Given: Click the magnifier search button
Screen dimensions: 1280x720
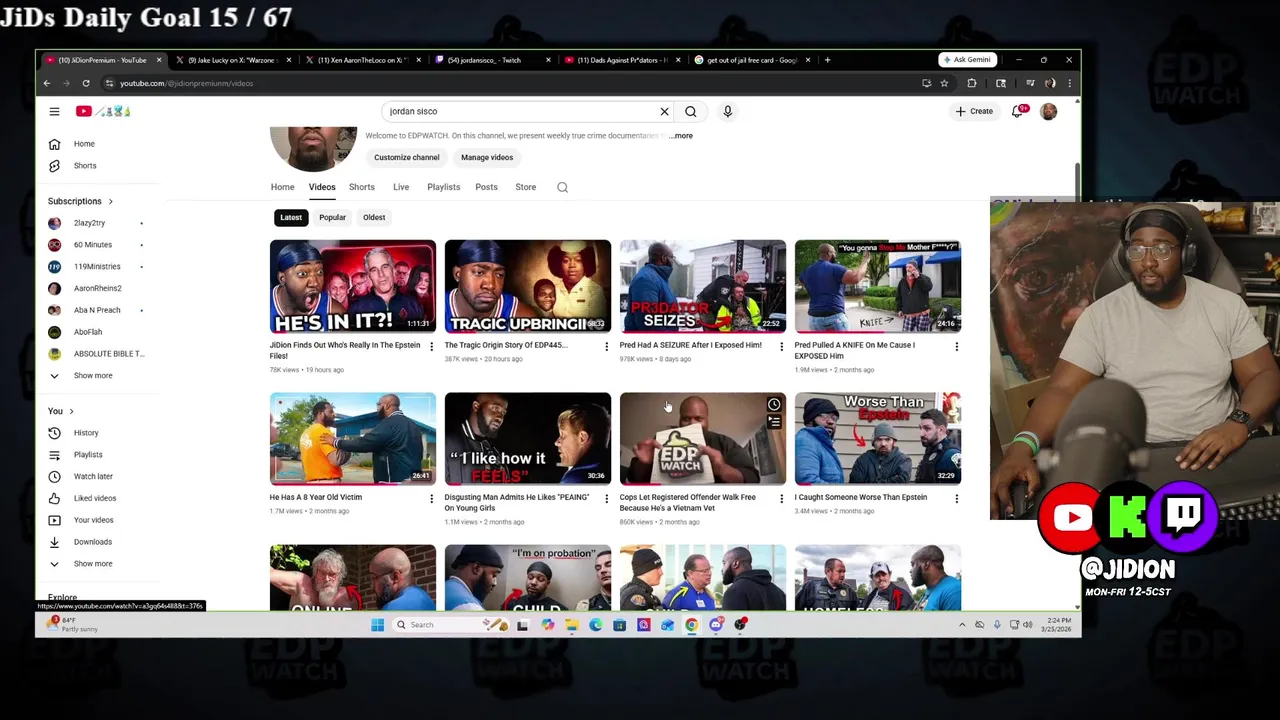Looking at the screenshot, I should coord(690,111).
